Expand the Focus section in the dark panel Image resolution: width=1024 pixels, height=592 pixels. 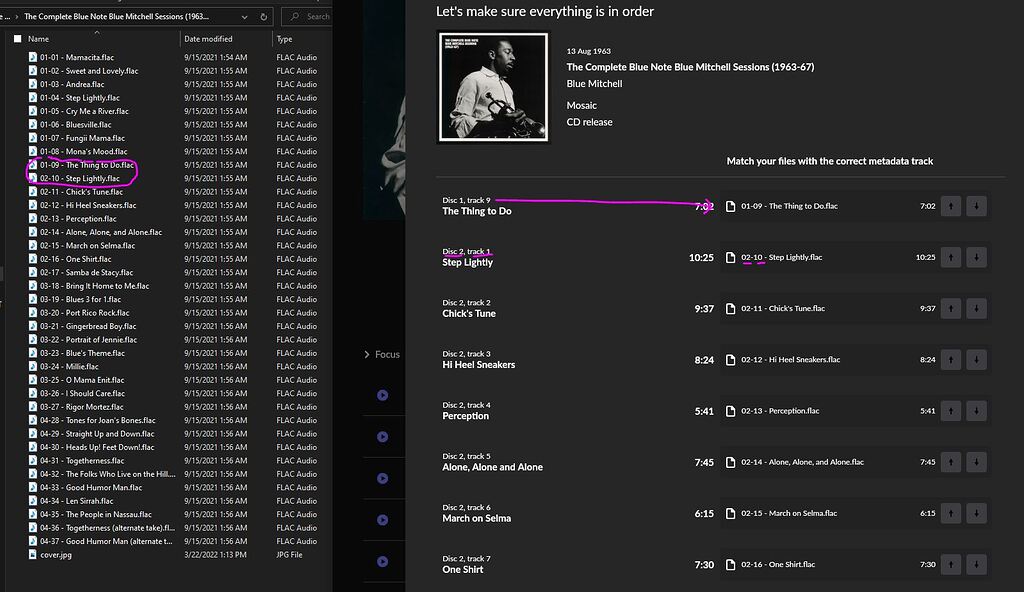367,354
